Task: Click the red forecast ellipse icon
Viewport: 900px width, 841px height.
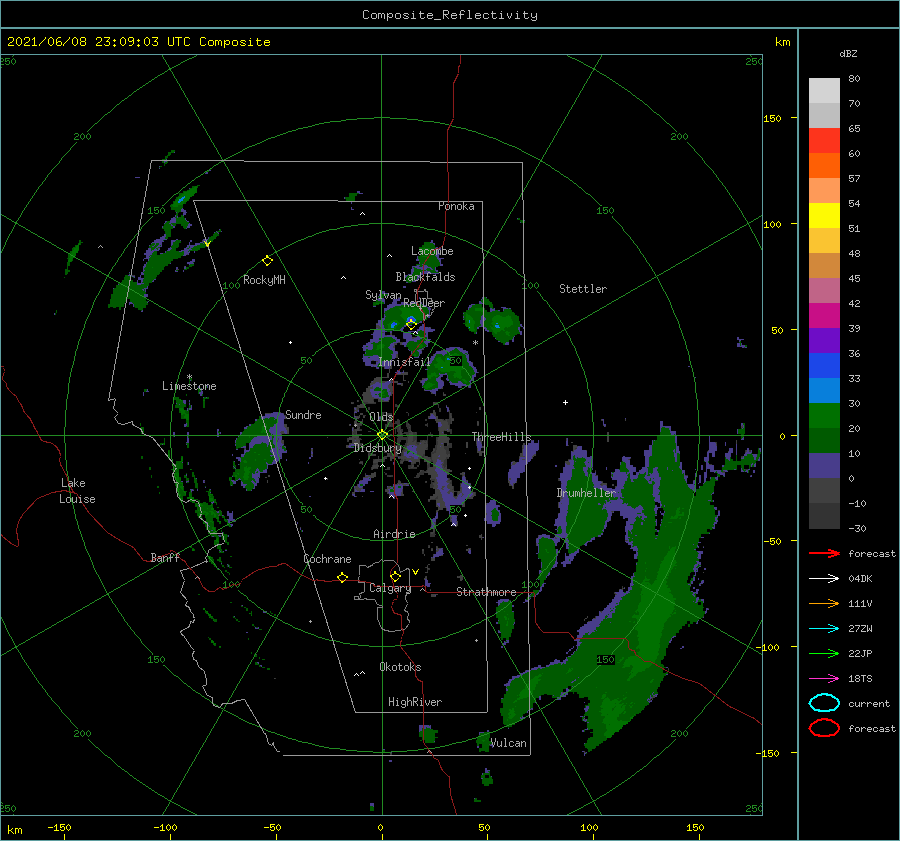Action: click(x=824, y=728)
